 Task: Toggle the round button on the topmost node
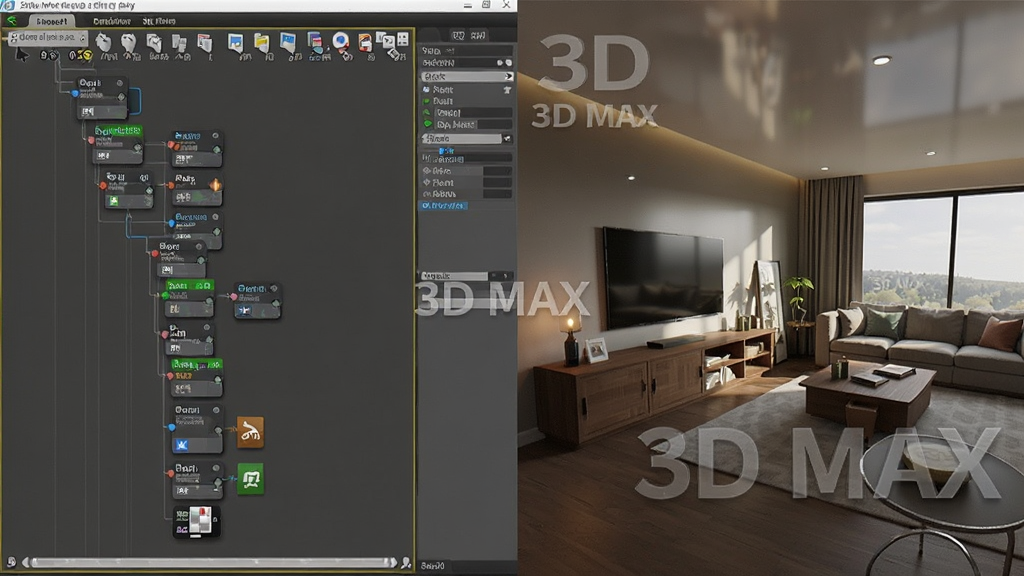pos(120,83)
